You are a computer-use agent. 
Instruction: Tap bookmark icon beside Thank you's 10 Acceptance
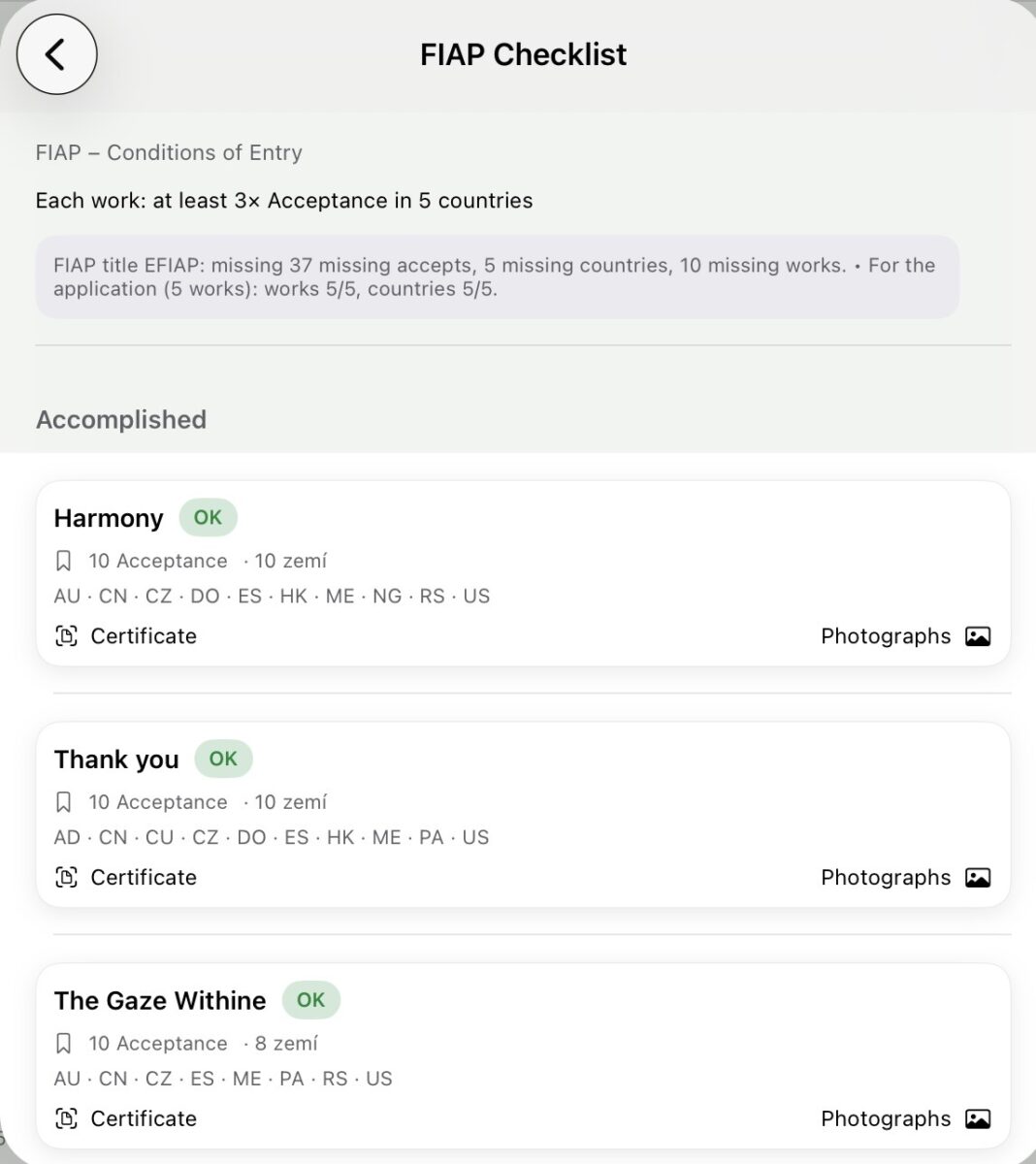click(64, 802)
